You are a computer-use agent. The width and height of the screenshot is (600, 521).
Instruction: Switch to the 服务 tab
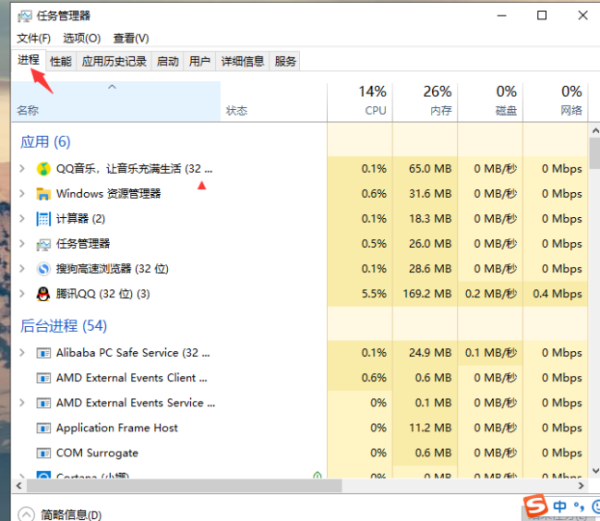[x=285, y=61]
